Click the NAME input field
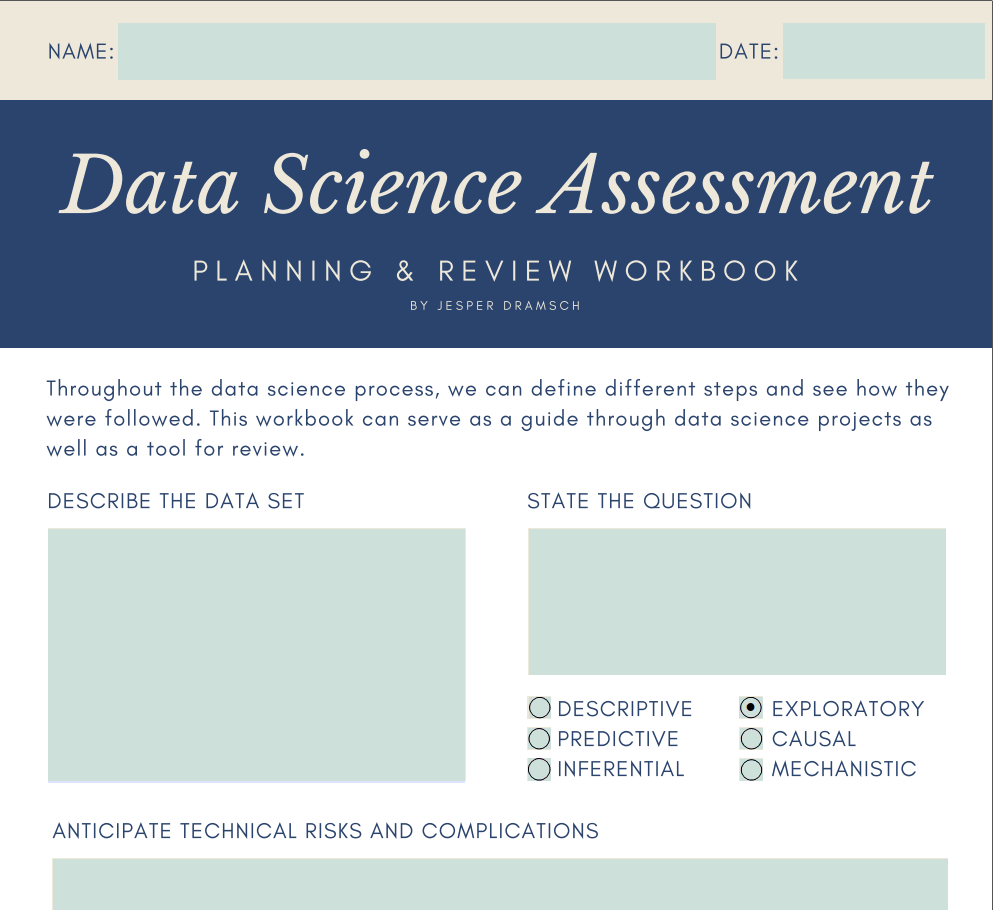The width and height of the screenshot is (993, 910). [x=417, y=51]
